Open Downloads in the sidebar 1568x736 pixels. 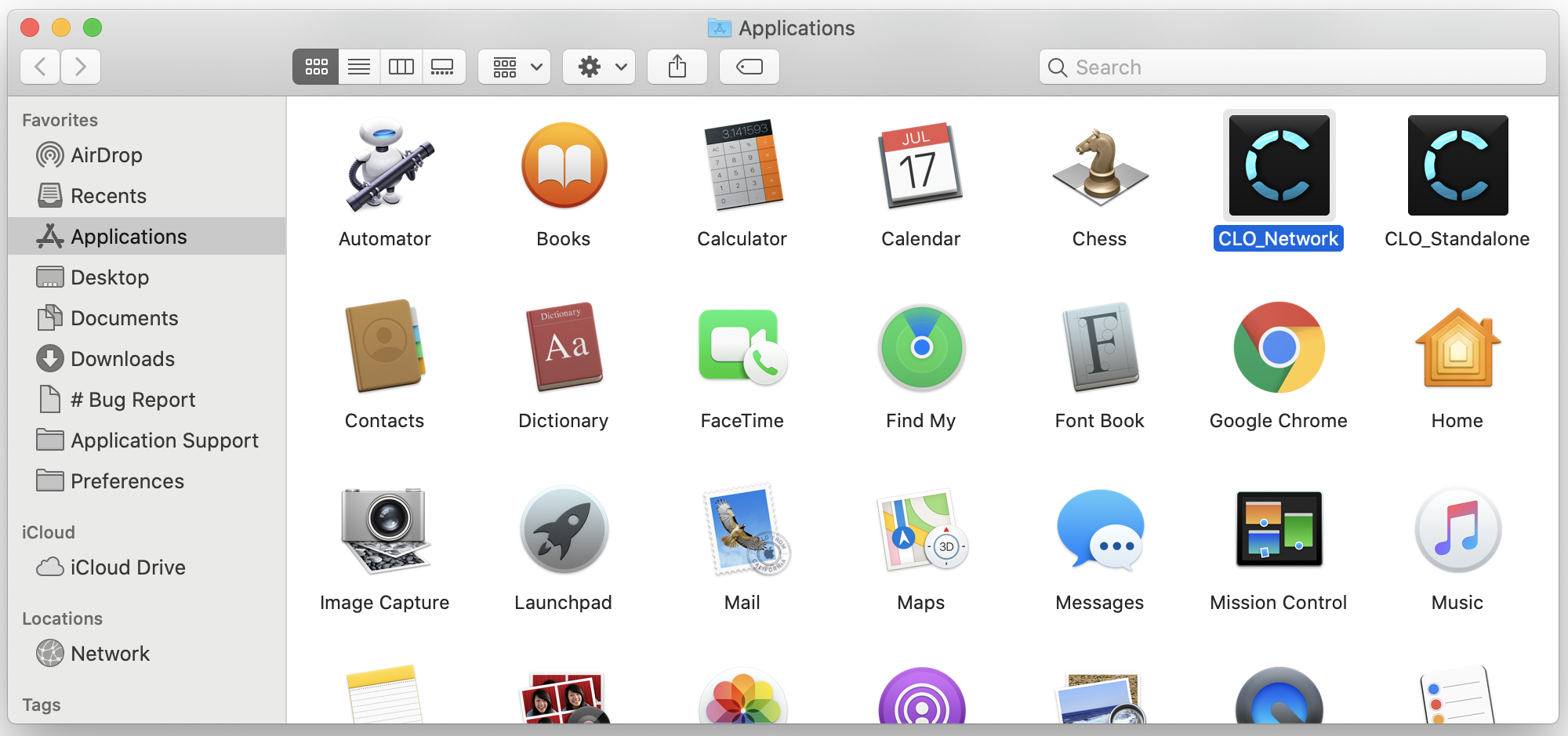point(147,358)
